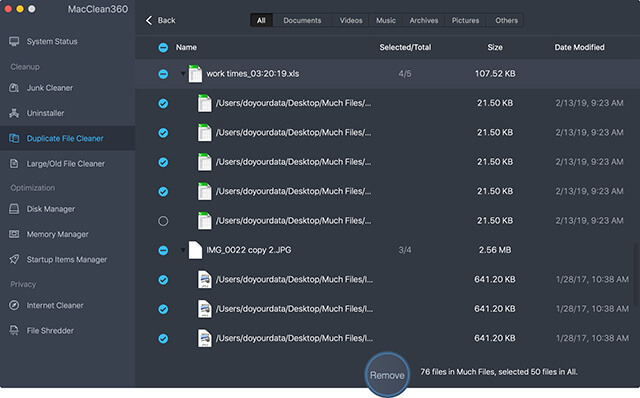
Task: Select the Memory Manager icon
Action: pos(14,234)
